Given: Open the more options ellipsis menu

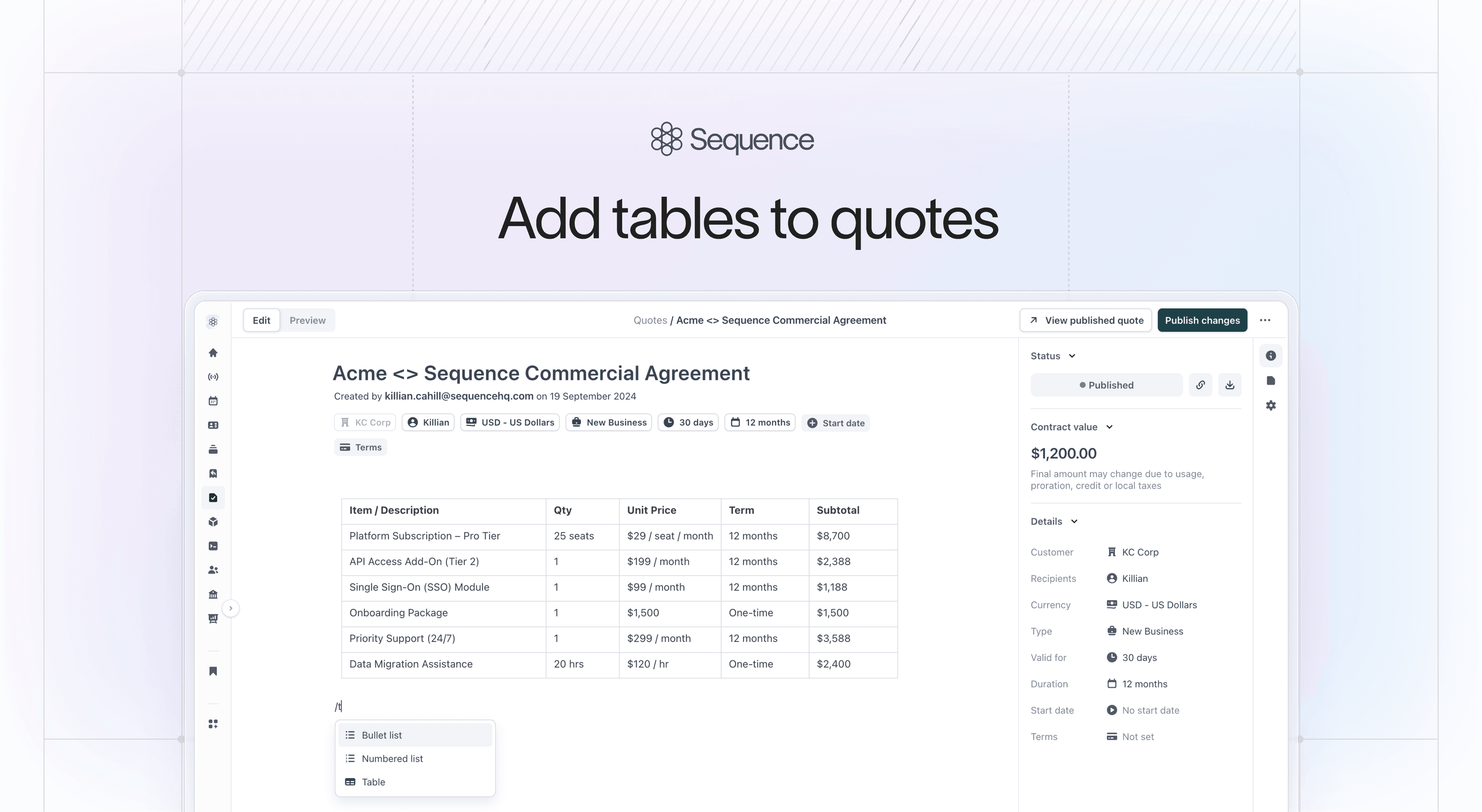Looking at the screenshot, I should tap(1265, 320).
